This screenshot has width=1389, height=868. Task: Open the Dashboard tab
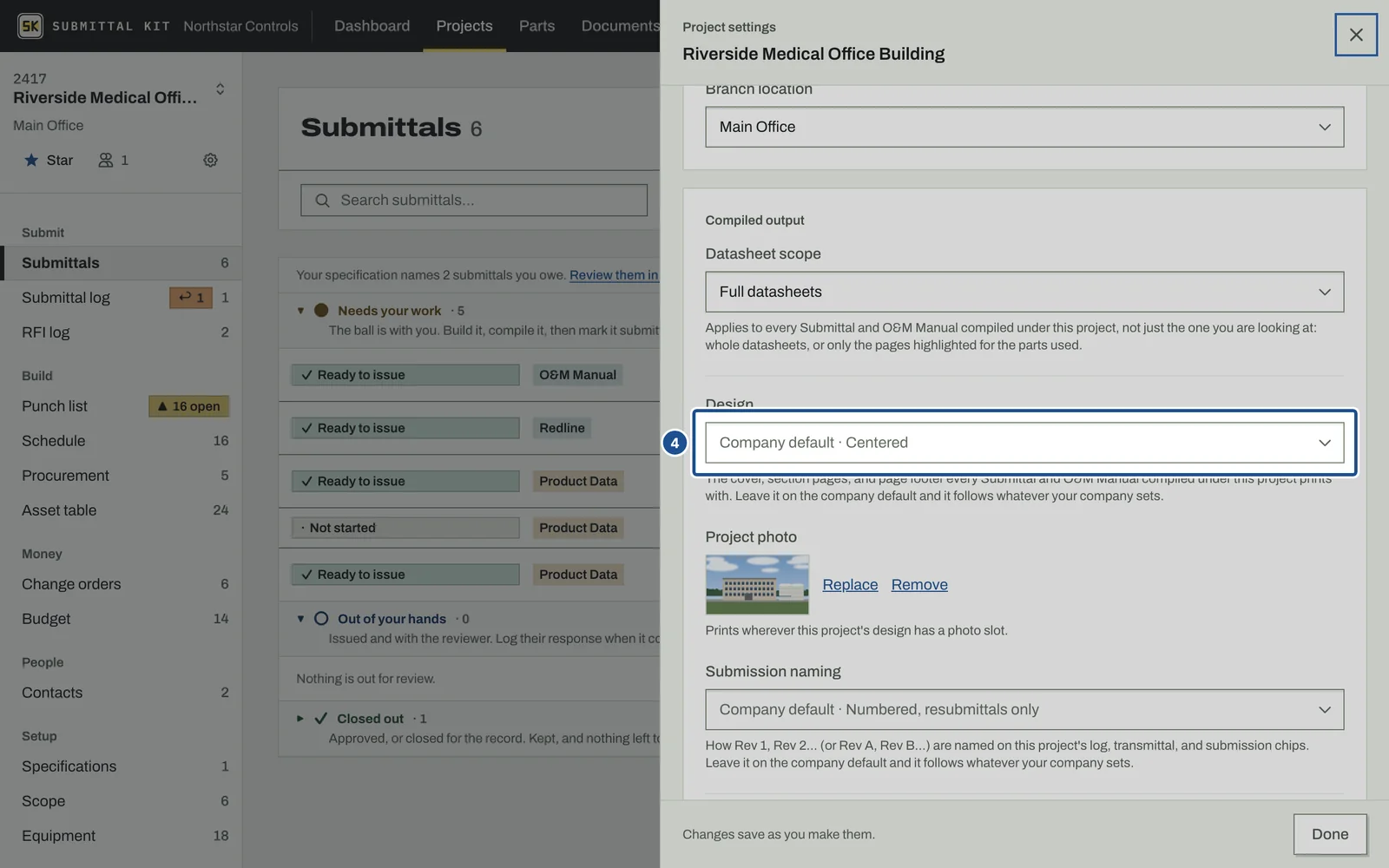(372, 26)
